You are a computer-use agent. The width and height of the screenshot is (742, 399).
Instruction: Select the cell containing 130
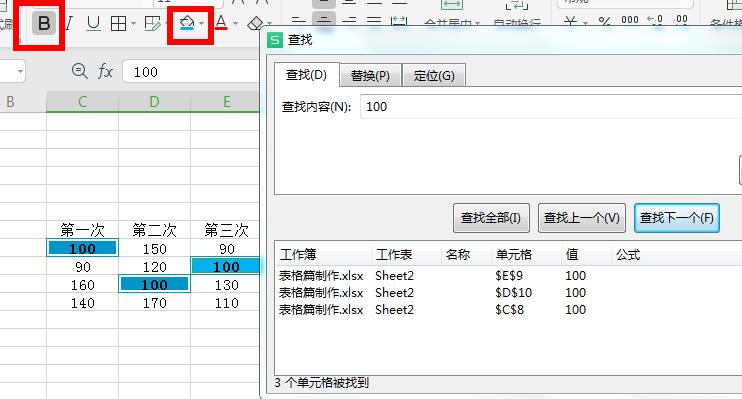[226, 284]
